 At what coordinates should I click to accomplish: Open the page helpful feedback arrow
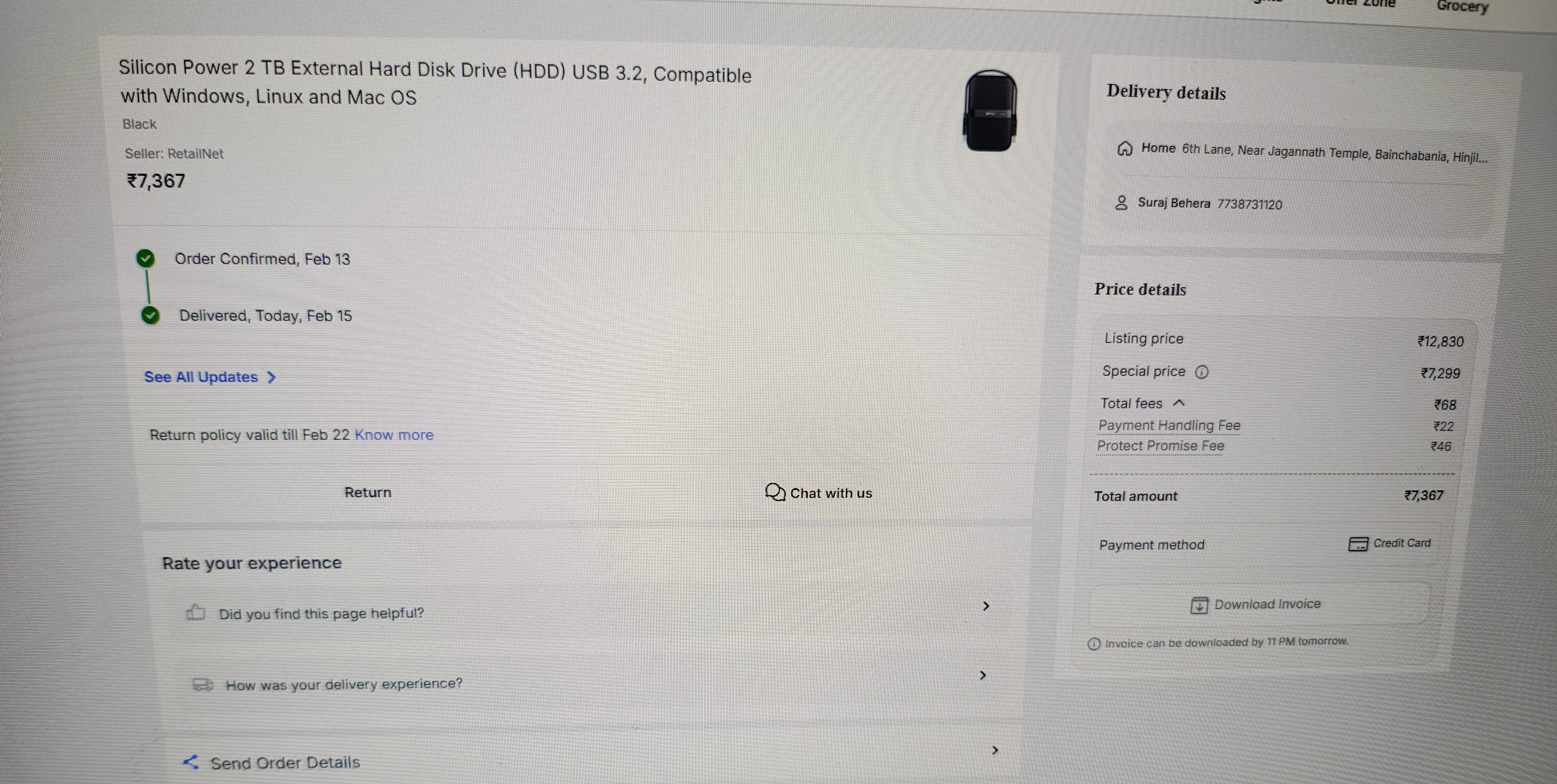986,606
